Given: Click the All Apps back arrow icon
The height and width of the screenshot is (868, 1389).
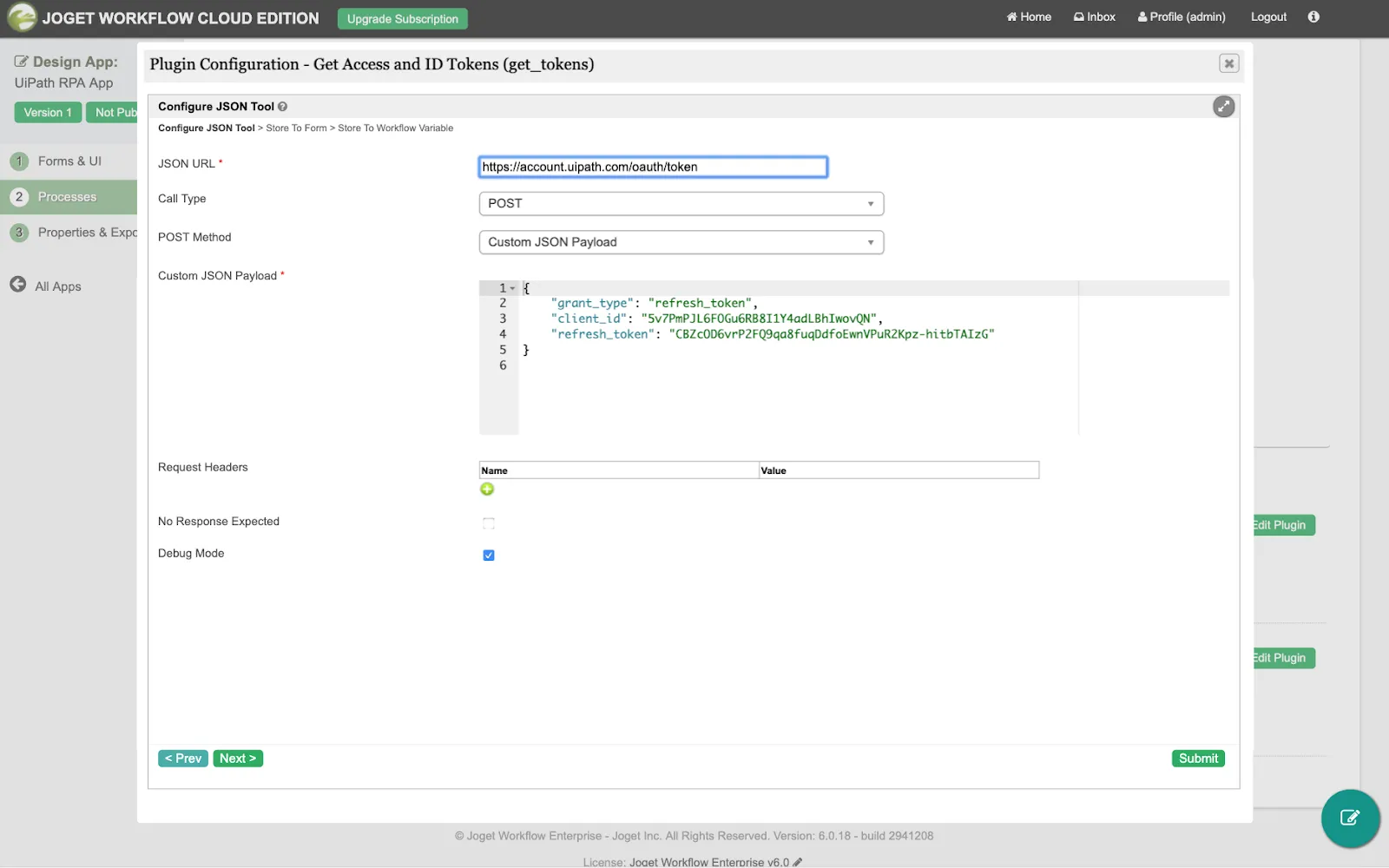Looking at the screenshot, I should click(x=18, y=285).
